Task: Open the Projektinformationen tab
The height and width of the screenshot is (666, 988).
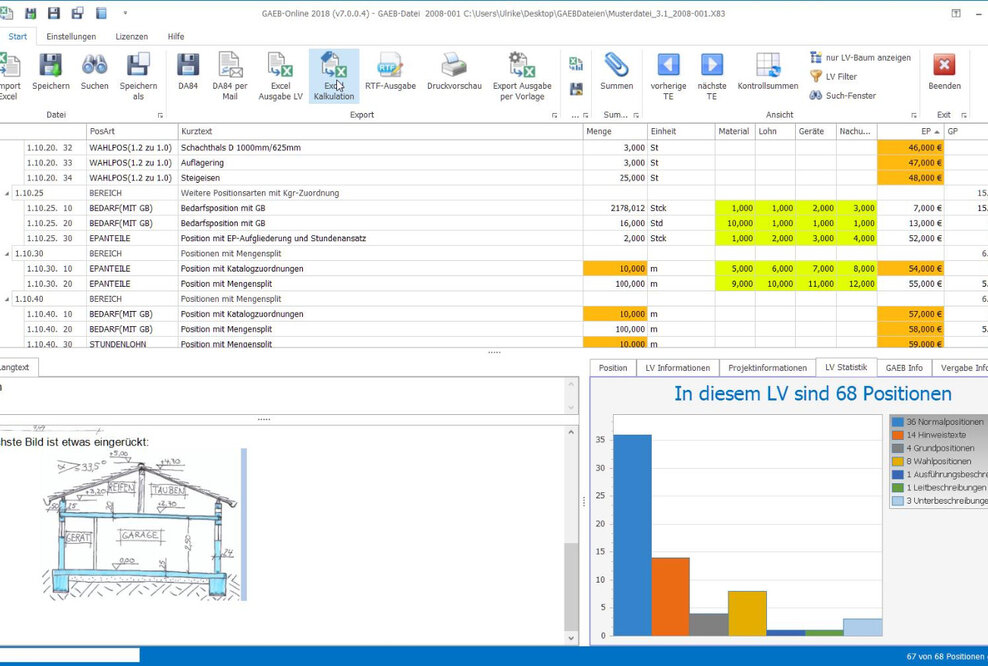Action: 767,368
